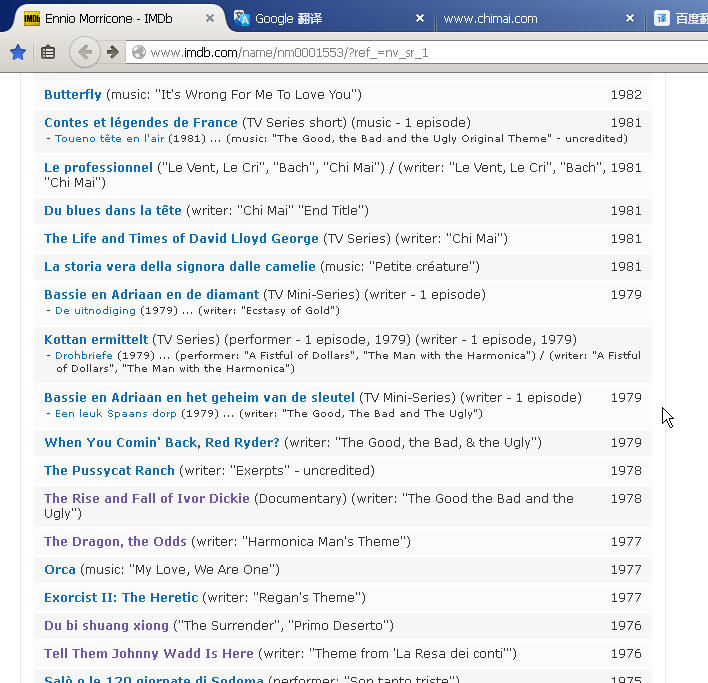Click the text (writer: "Ecstasy of Gold")
The image size is (708, 683).
click(x=269, y=311)
